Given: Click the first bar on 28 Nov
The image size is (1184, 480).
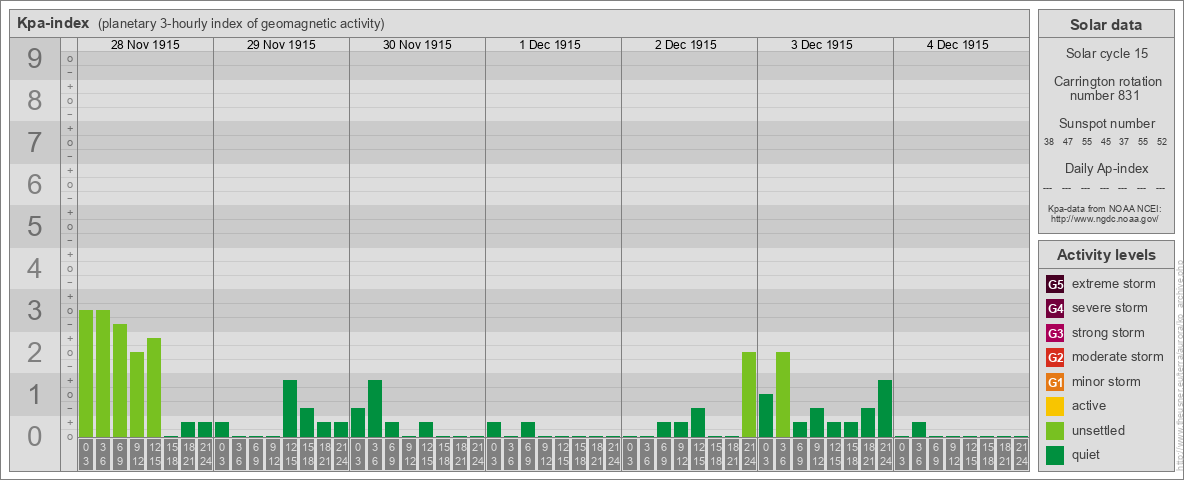Looking at the screenshot, I should pos(86,373).
